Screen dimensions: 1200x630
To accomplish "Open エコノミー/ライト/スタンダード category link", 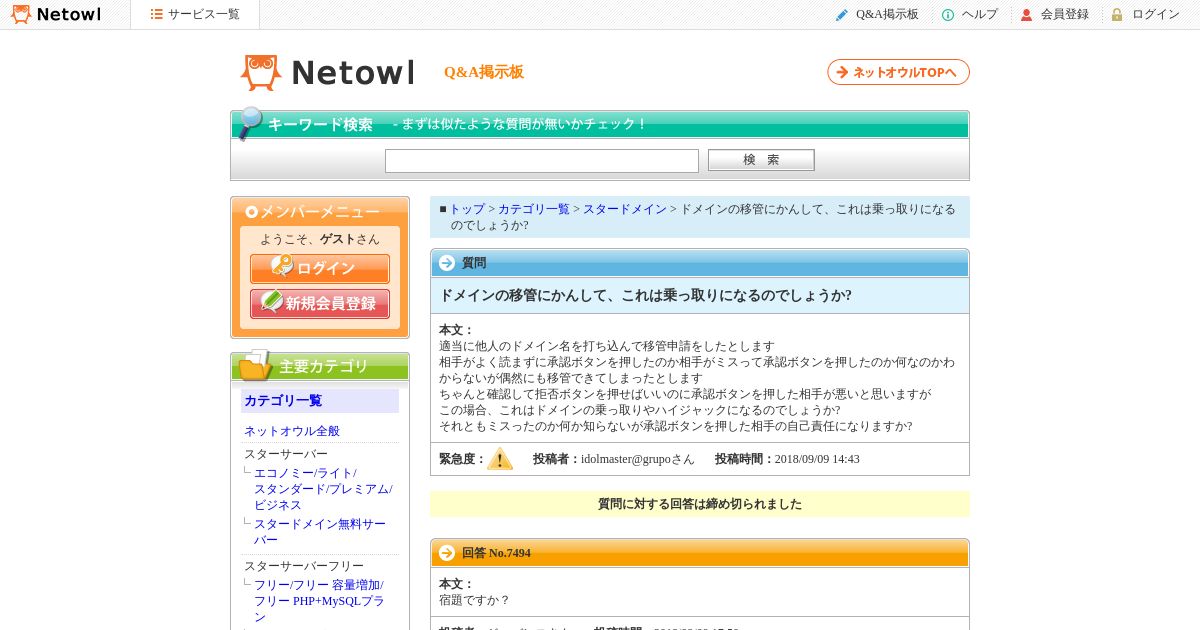I will tap(323, 489).
